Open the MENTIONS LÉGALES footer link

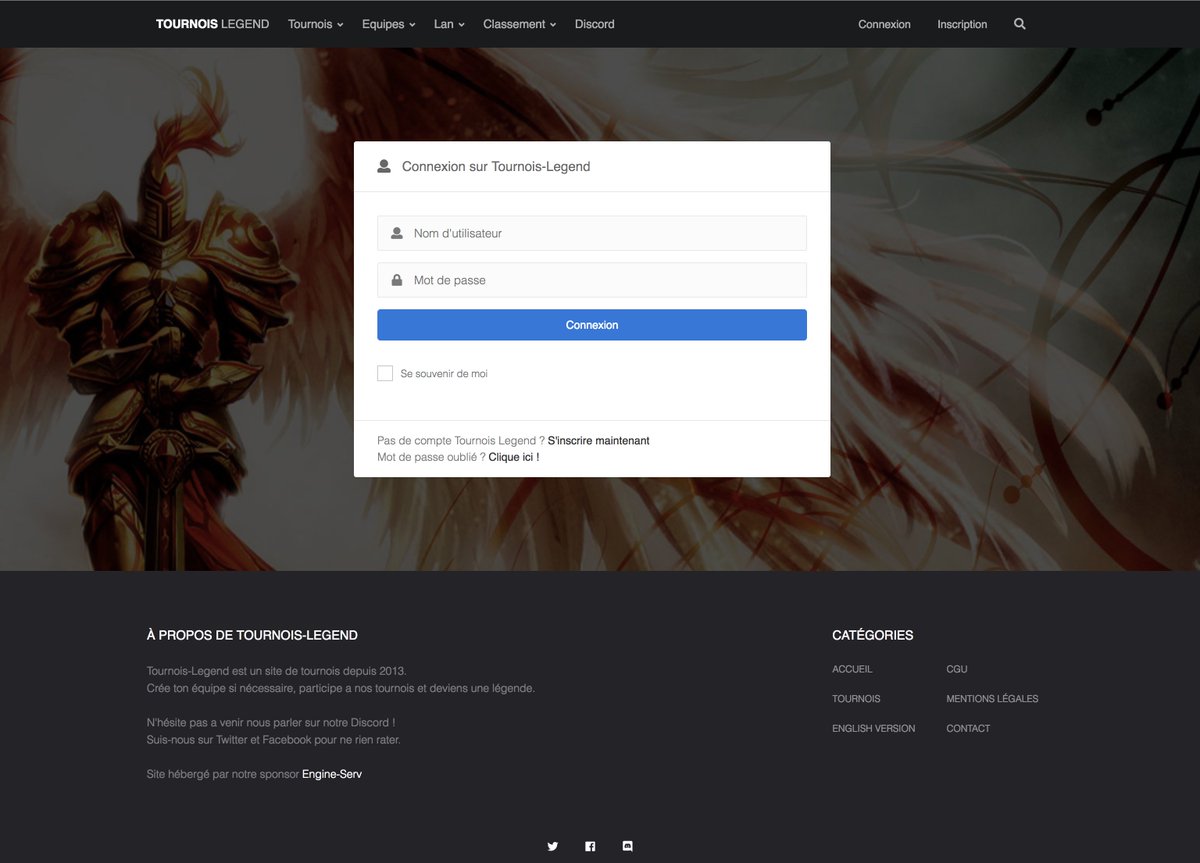(992, 699)
